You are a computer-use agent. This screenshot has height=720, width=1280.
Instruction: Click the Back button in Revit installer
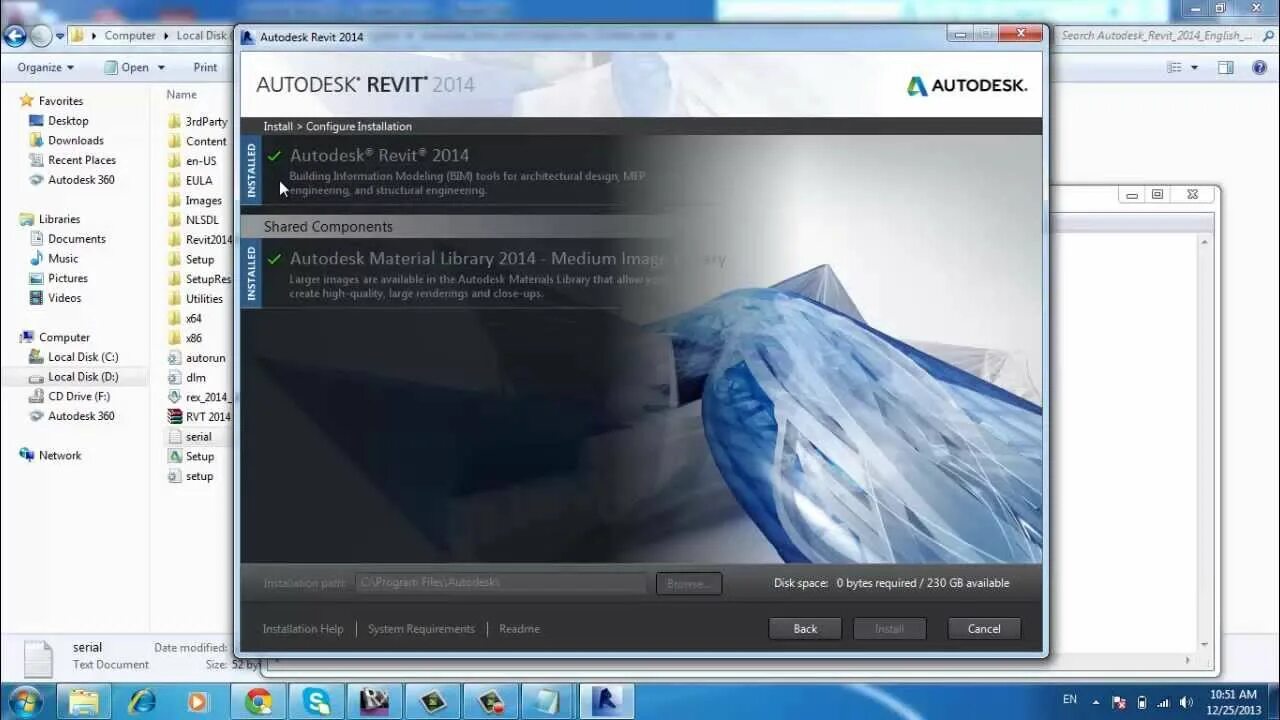[x=805, y=629]
